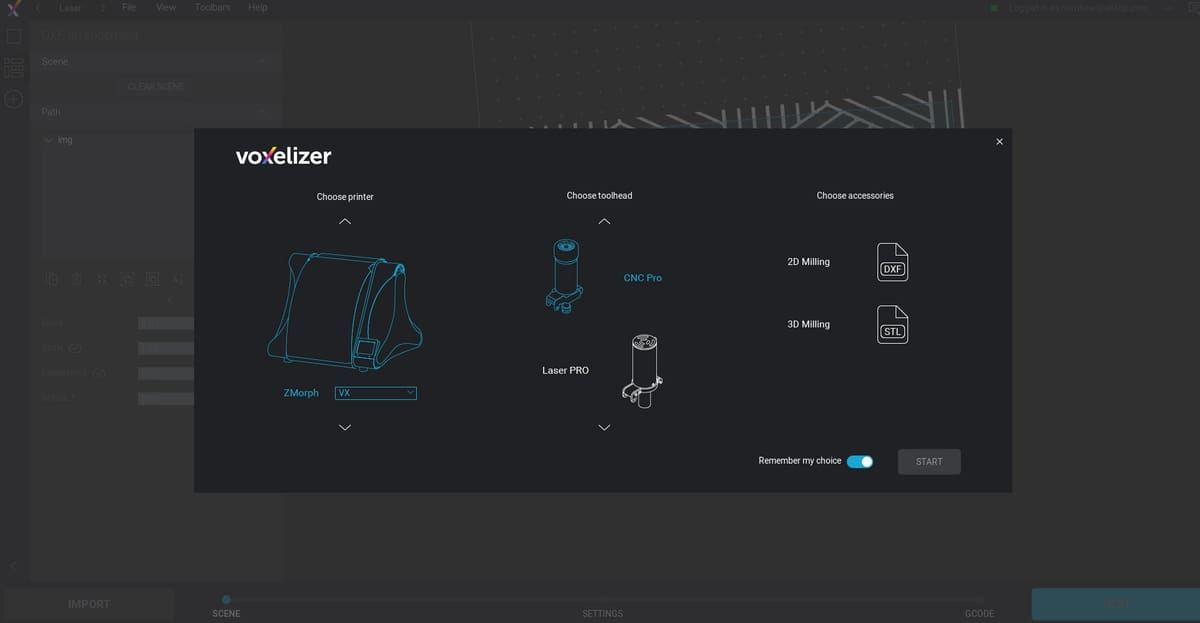Click the grid layout icon in the left sidebar

click(x=14, y=68)
